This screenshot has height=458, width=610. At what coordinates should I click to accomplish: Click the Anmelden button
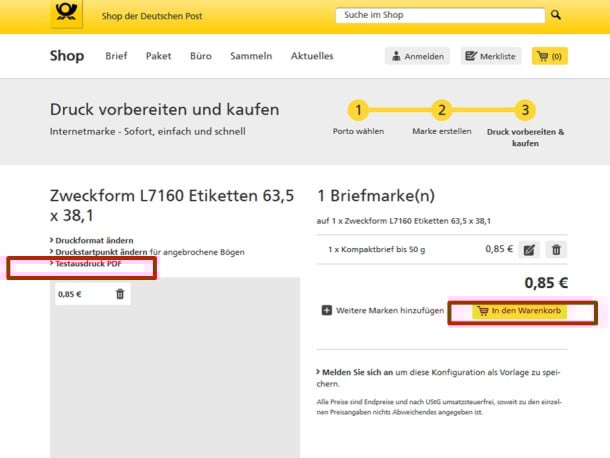click(417, 56)
